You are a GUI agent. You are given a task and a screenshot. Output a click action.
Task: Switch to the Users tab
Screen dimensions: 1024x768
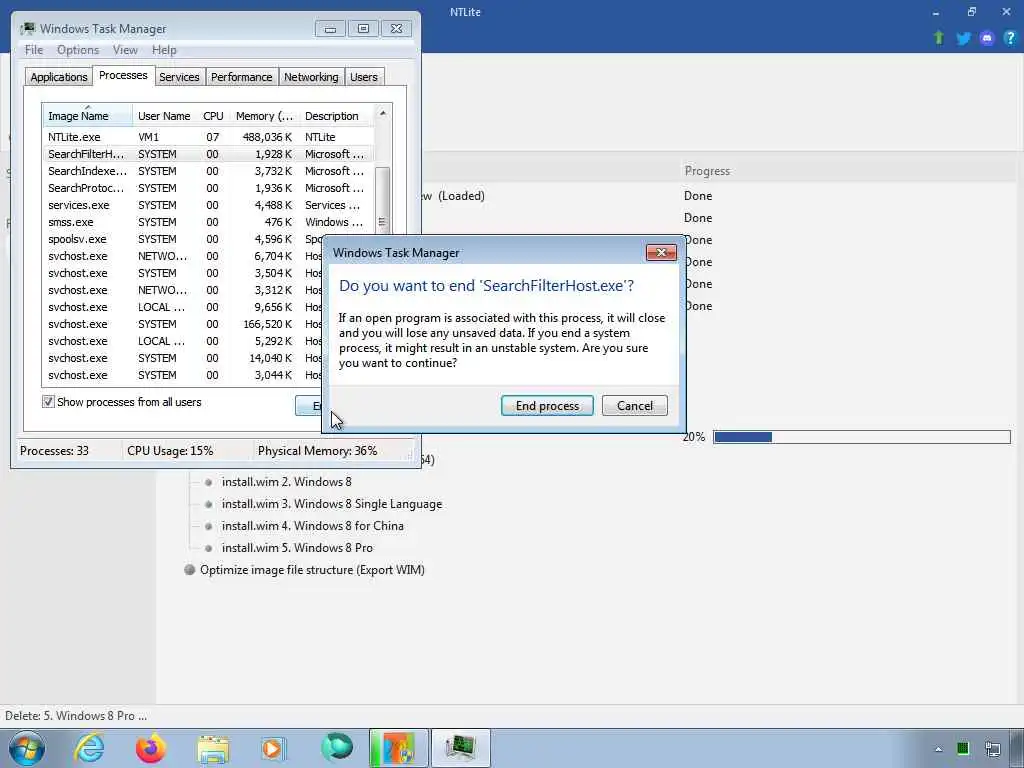[x=364, y=76]
